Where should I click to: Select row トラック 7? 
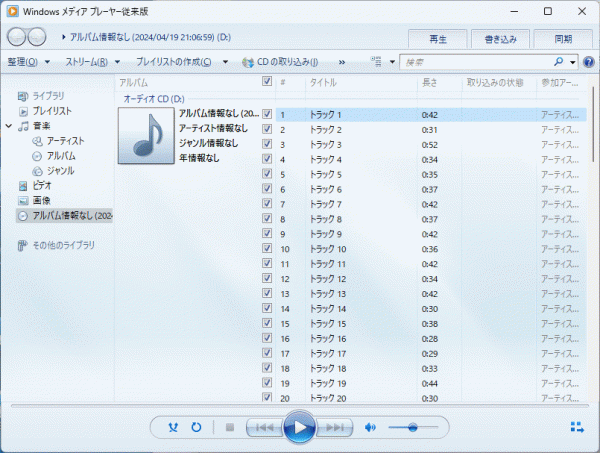pyautogui.click(x=431, y=204)
